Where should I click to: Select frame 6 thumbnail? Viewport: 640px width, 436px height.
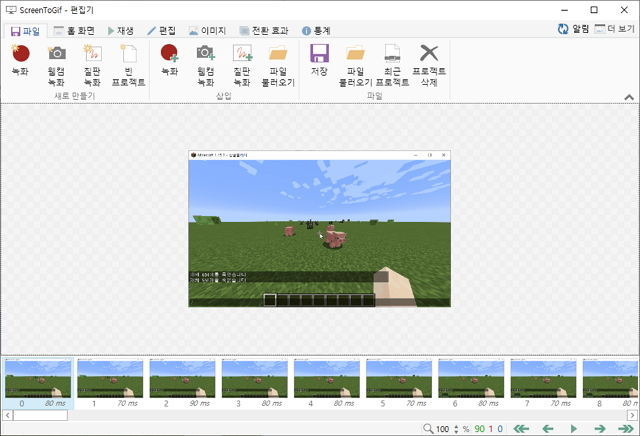pos(471,383)
